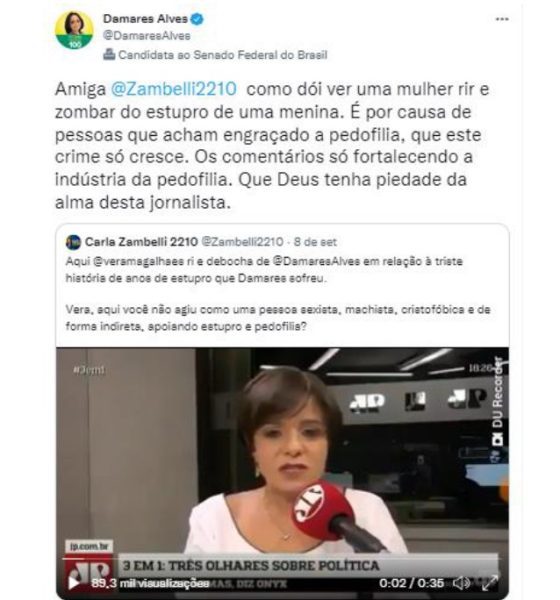Click the video thumbnail of the journalist
The width and height of the screenshot is (560, 600).
point(282,452)
